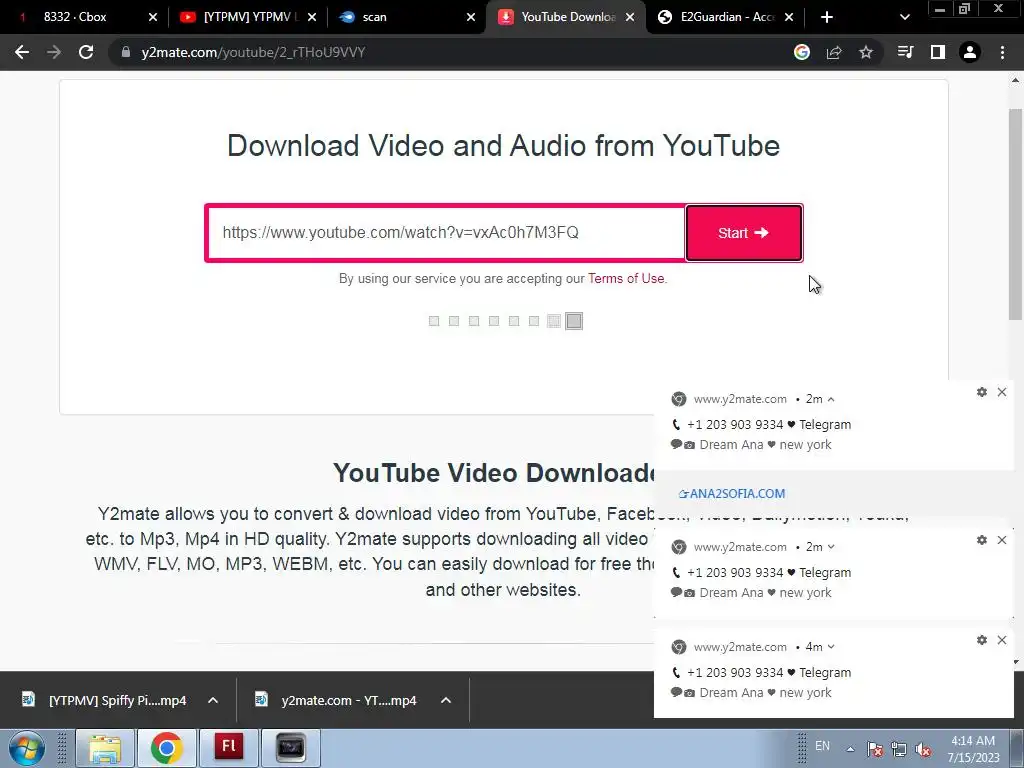The image size is (1024, 768).
Task: Expand the middle 2m notification chevron
Action: pyautogui.click(x=831, y=547)
